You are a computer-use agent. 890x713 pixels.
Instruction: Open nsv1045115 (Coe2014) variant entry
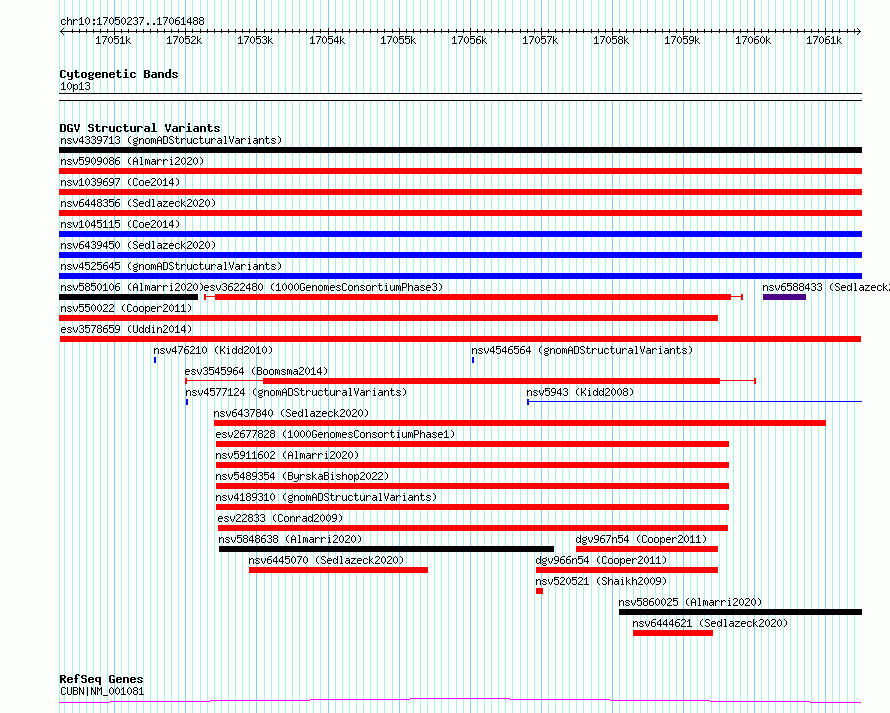point(120,224)
